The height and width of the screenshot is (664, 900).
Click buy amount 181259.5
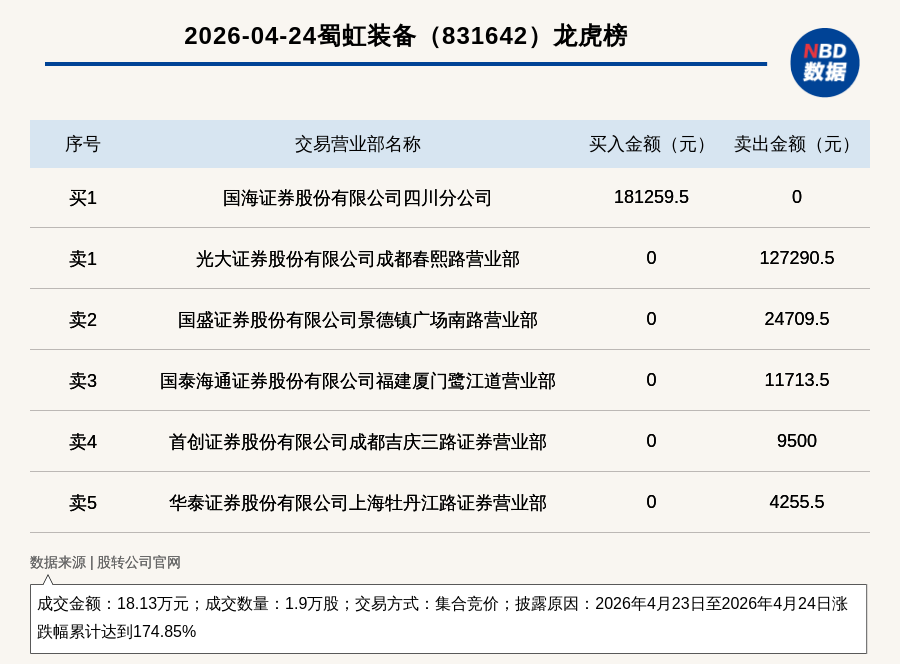pyautogui.click(x=651, y=197)
